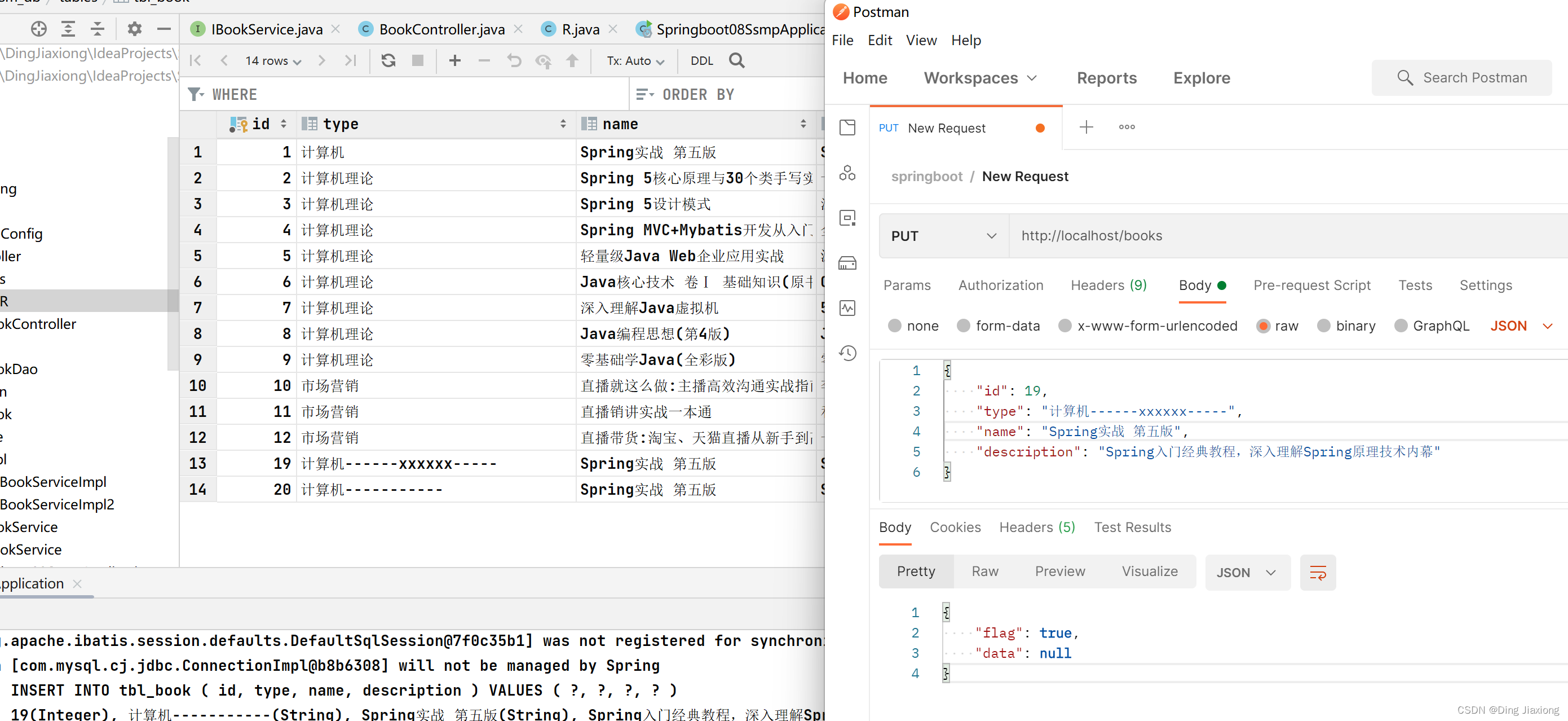Click the expand all icon in IDE toolbar
Image resolution: width=1568 pixels, height=721 pixels.
(x=68, y=29)
